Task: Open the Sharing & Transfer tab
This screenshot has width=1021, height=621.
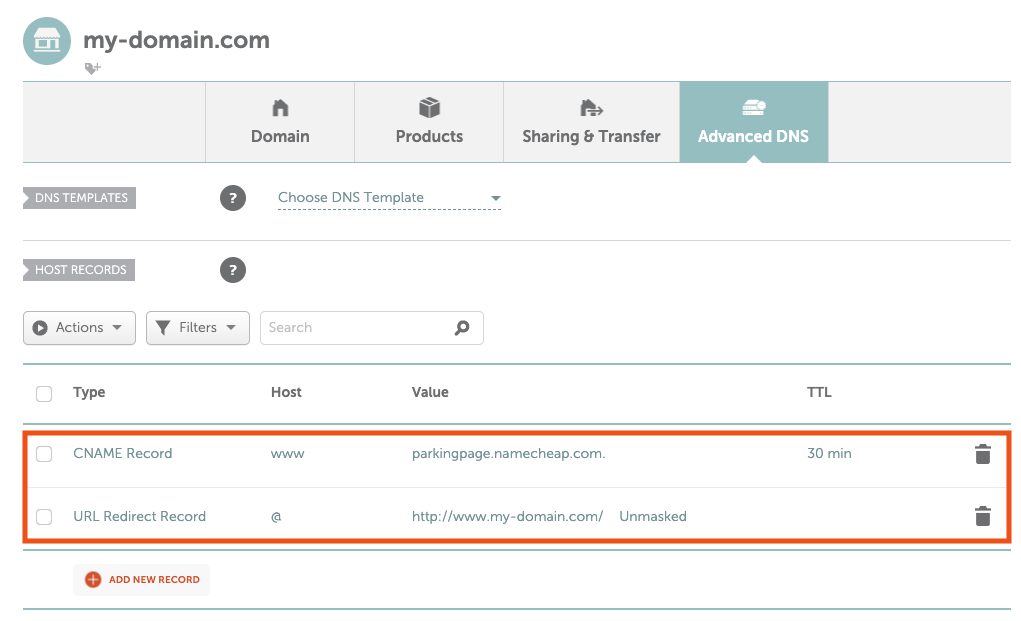Action: [x=591, y=122]
